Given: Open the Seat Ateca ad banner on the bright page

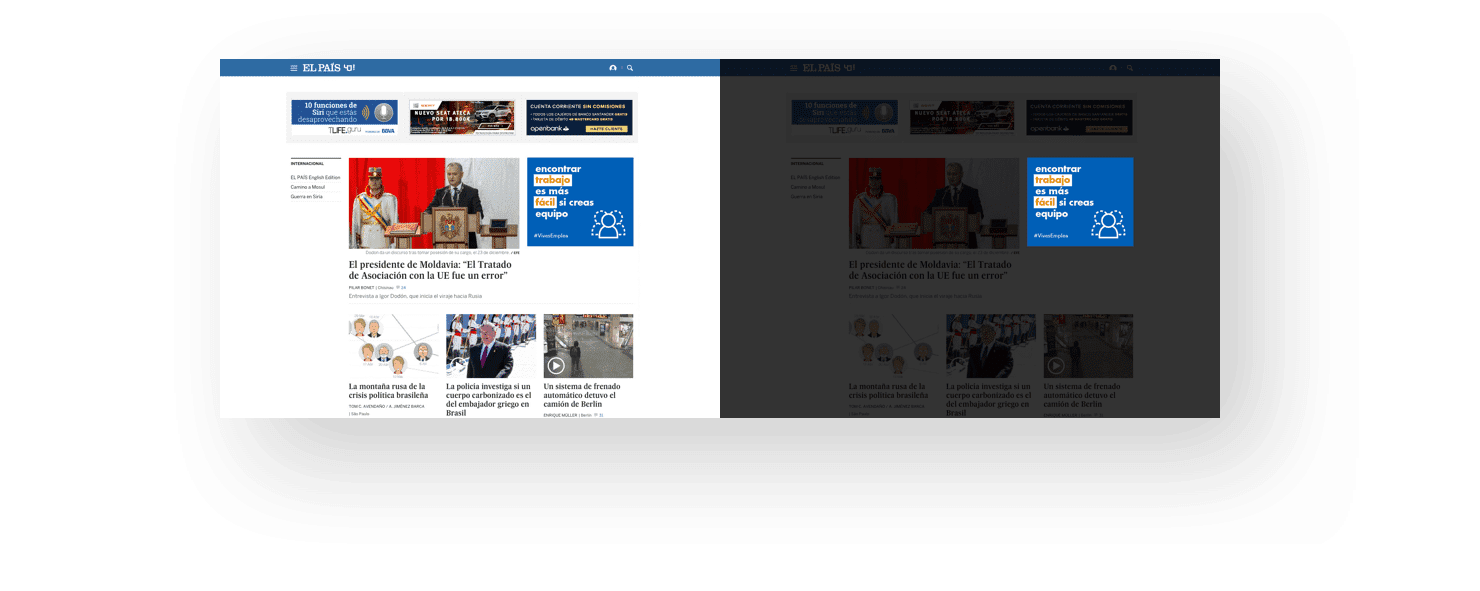Looking at the screenshot, I should tap(461, 117).
